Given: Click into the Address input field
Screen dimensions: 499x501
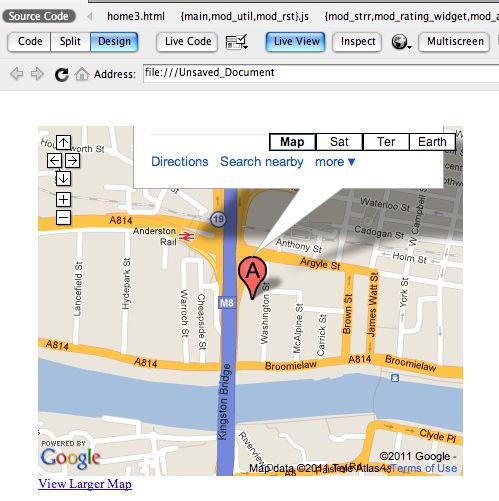Looking at the screenshot, I should (321, 74).
